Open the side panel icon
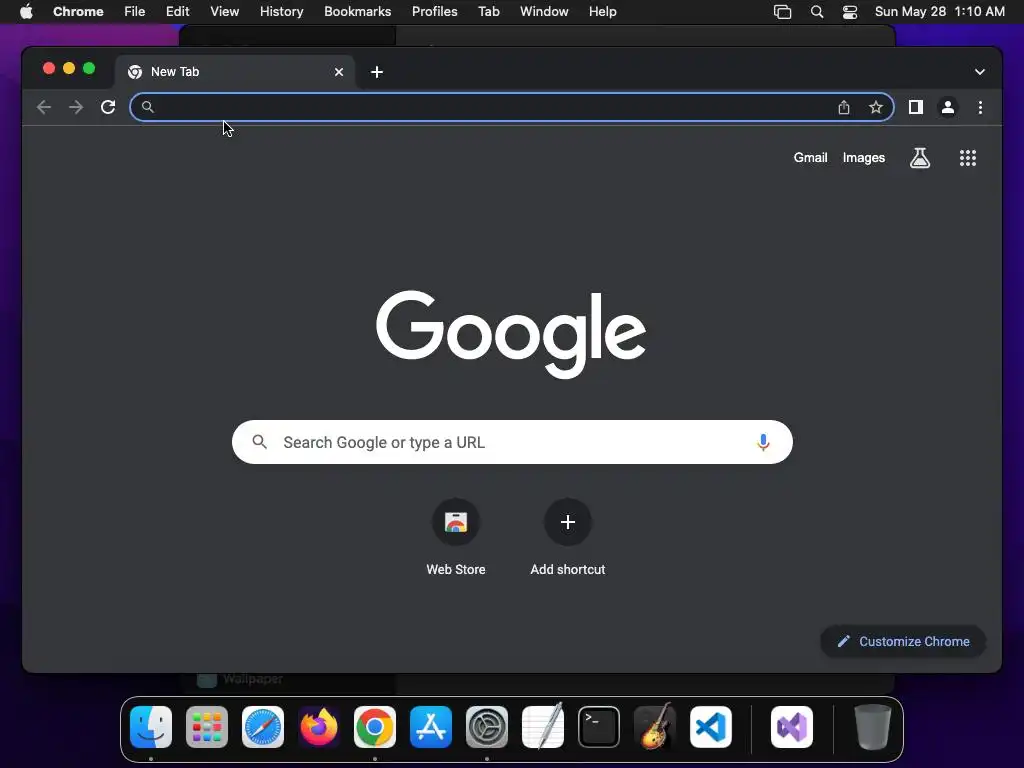The width and height of the screenshot is (1024, 768). tap(916, 107)
